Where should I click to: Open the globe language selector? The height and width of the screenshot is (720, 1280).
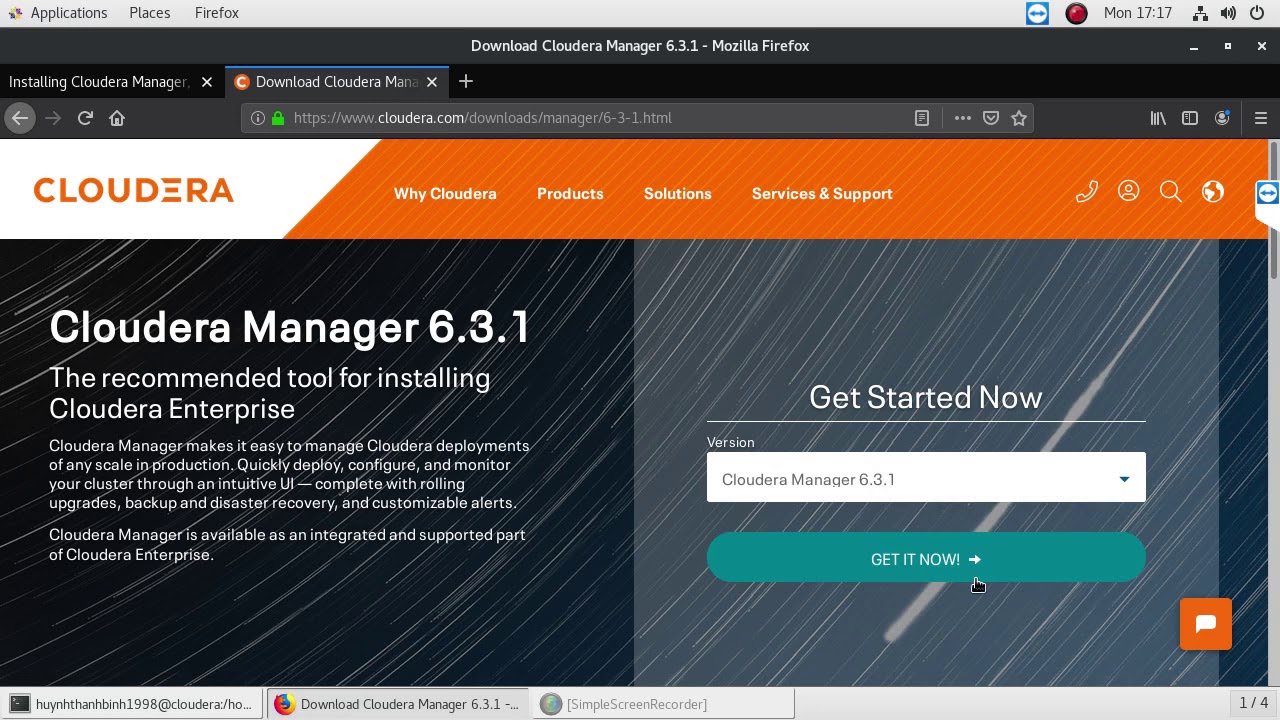[1213, 191]
